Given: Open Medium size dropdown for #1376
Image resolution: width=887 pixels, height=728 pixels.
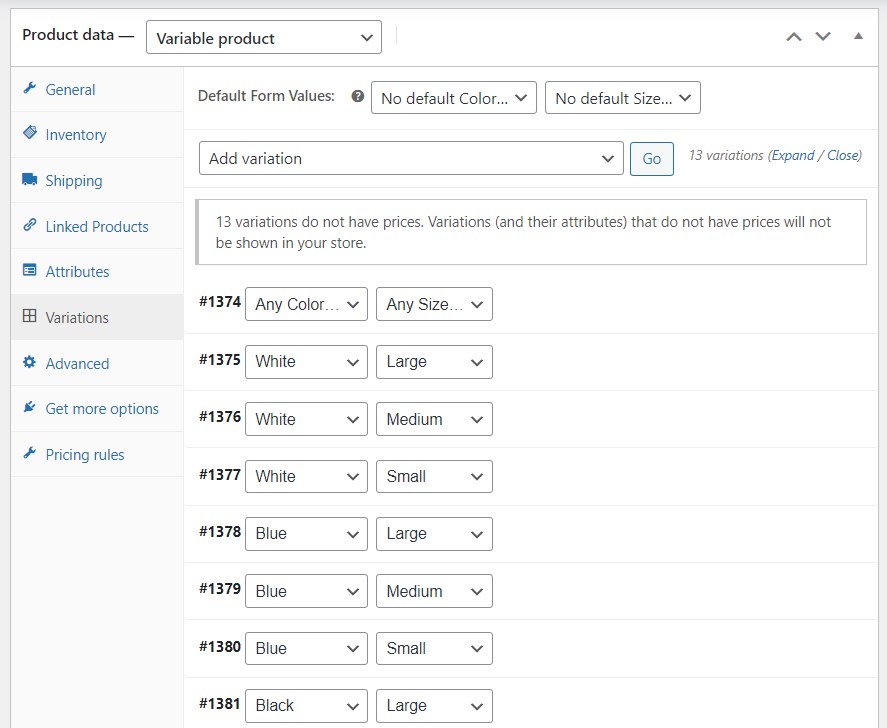Looking at the screenshot, I should 434,419.
